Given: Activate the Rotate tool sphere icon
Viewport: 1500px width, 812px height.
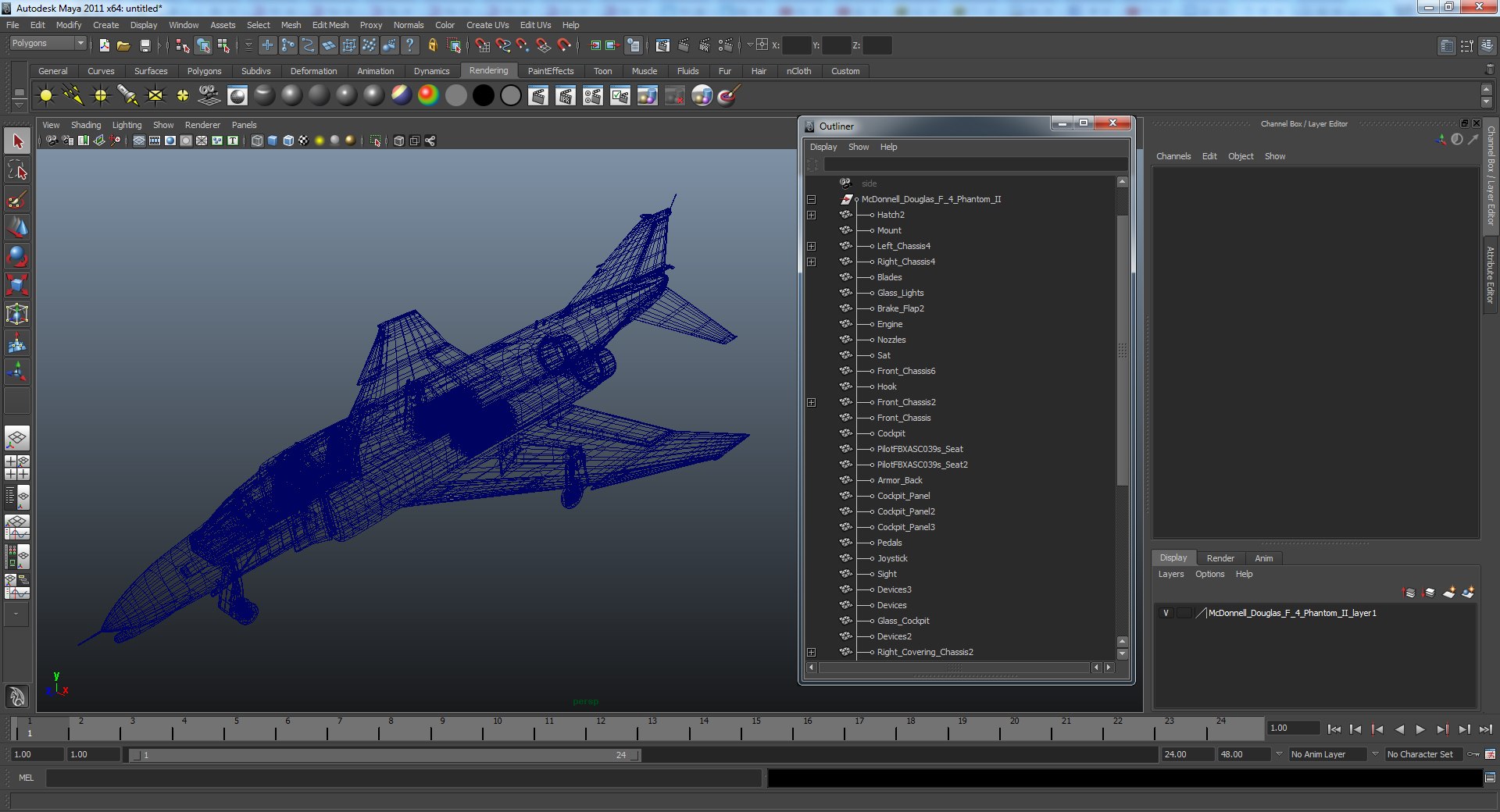Looking at the screenshot, I should pyautogui.click(x=17, y=256).
